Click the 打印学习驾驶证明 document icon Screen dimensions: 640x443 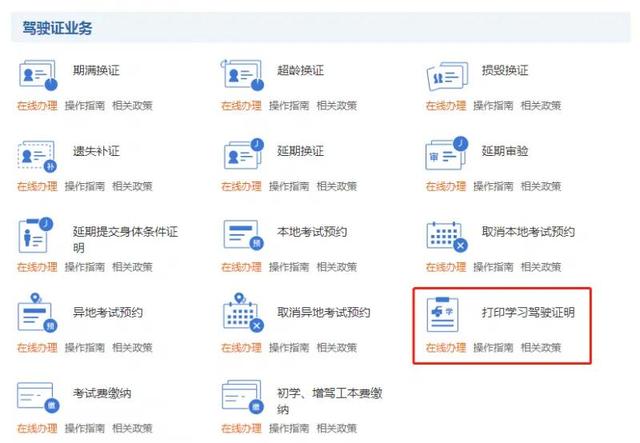pos(442,314)
